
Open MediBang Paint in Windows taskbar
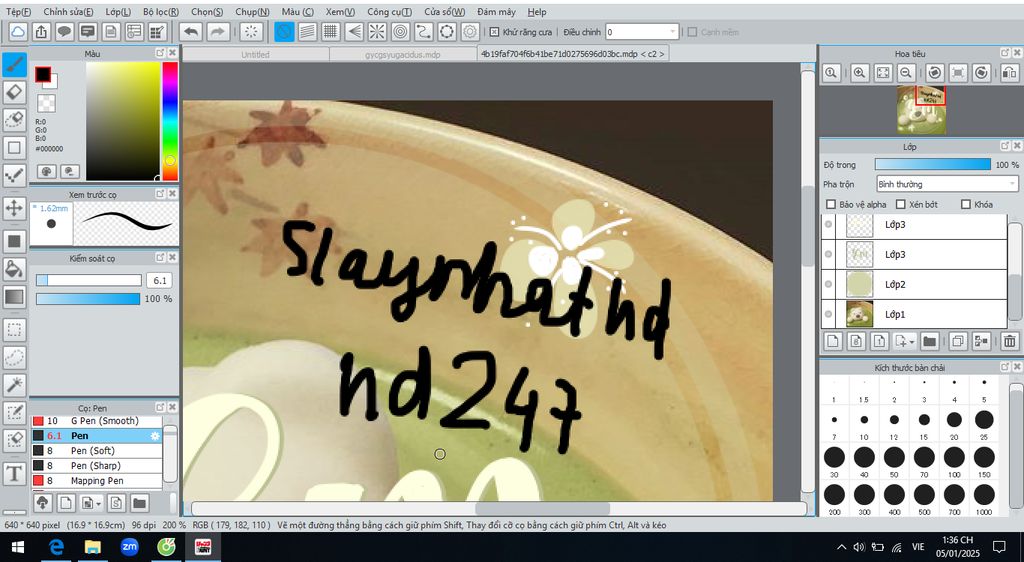click(203, 546)
